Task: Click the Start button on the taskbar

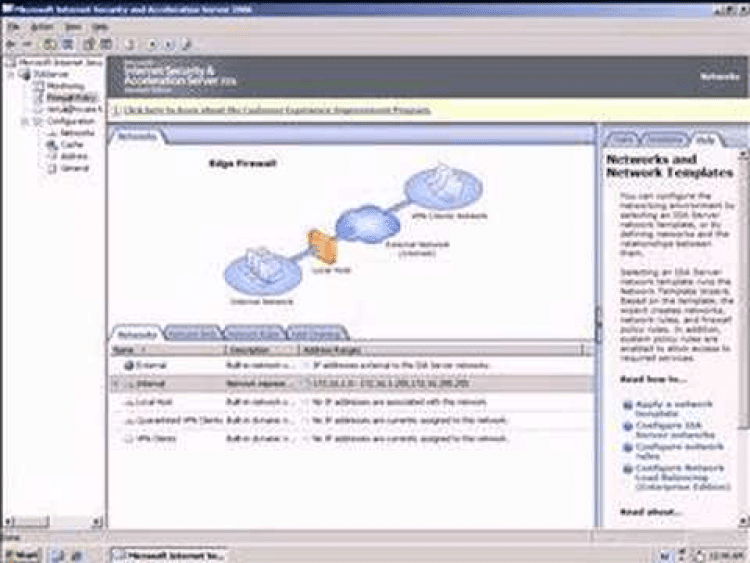Action: 22,555
